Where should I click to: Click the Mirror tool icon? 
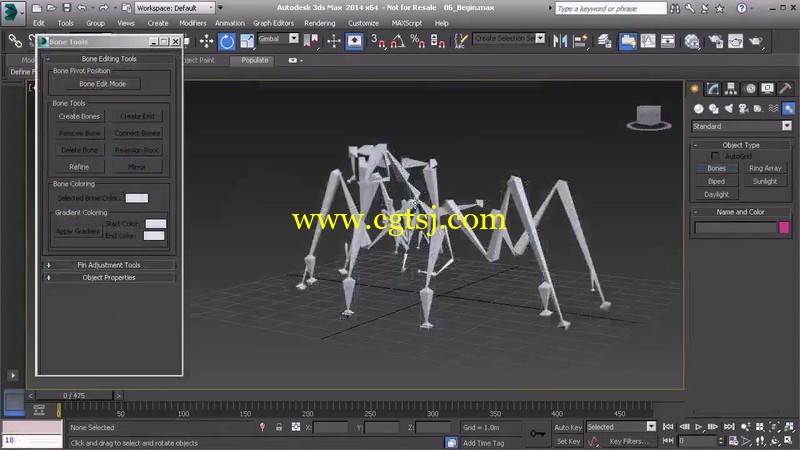click(560, 41)
